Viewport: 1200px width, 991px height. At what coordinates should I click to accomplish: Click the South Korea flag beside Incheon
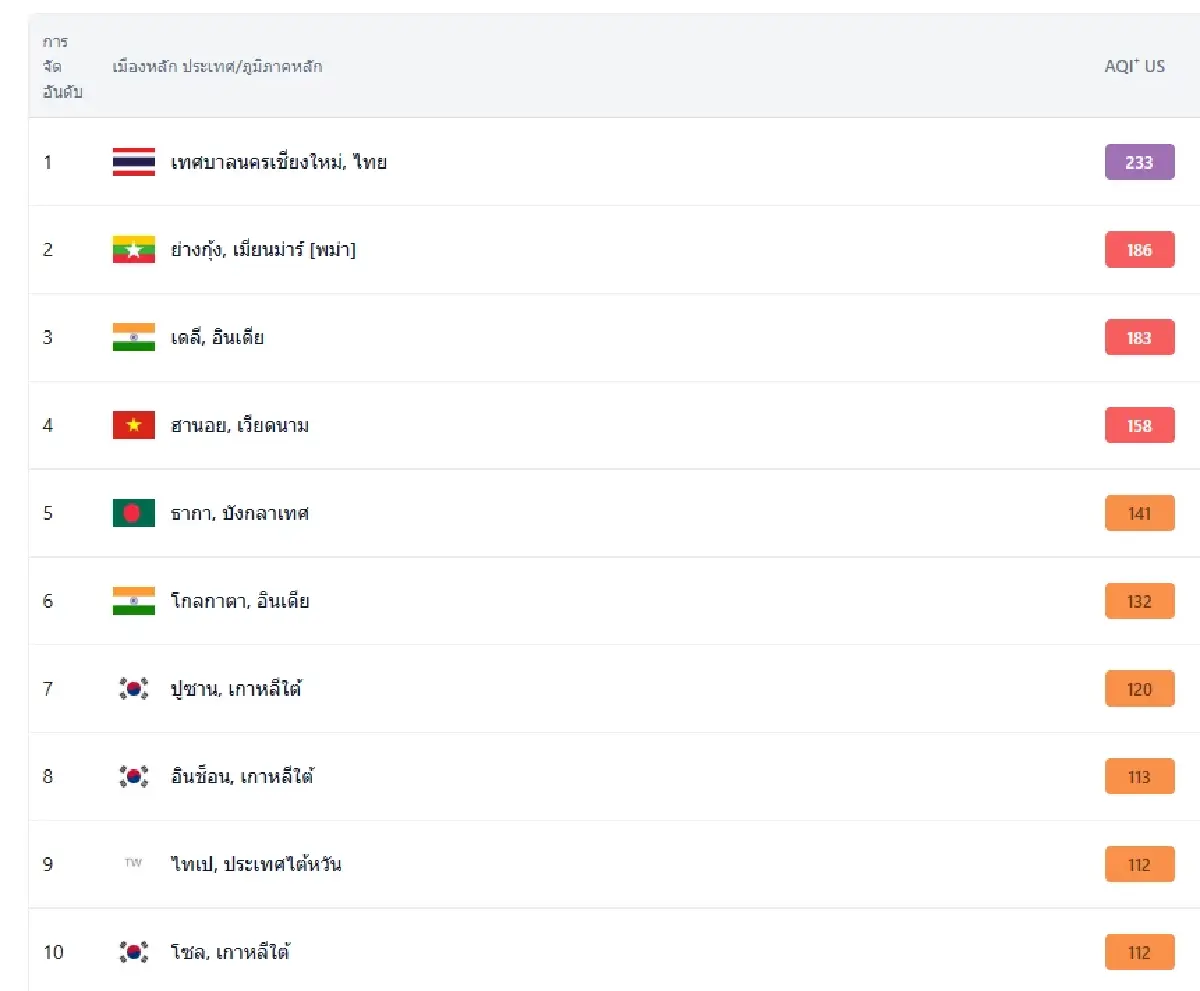tap(133, 777)
